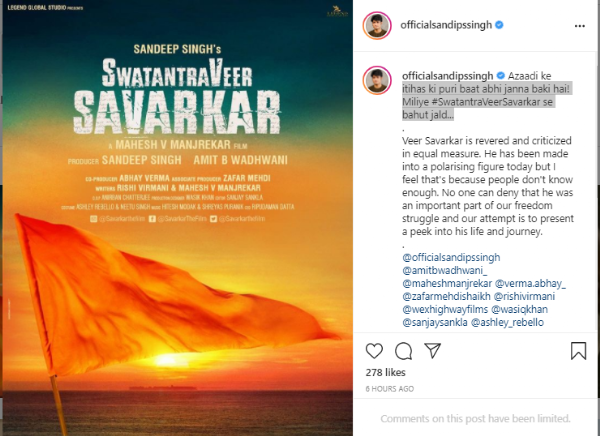Open the @verma.abhay_ profile mention
This screenshot has height=436, width=600.
tap(530, 283)
